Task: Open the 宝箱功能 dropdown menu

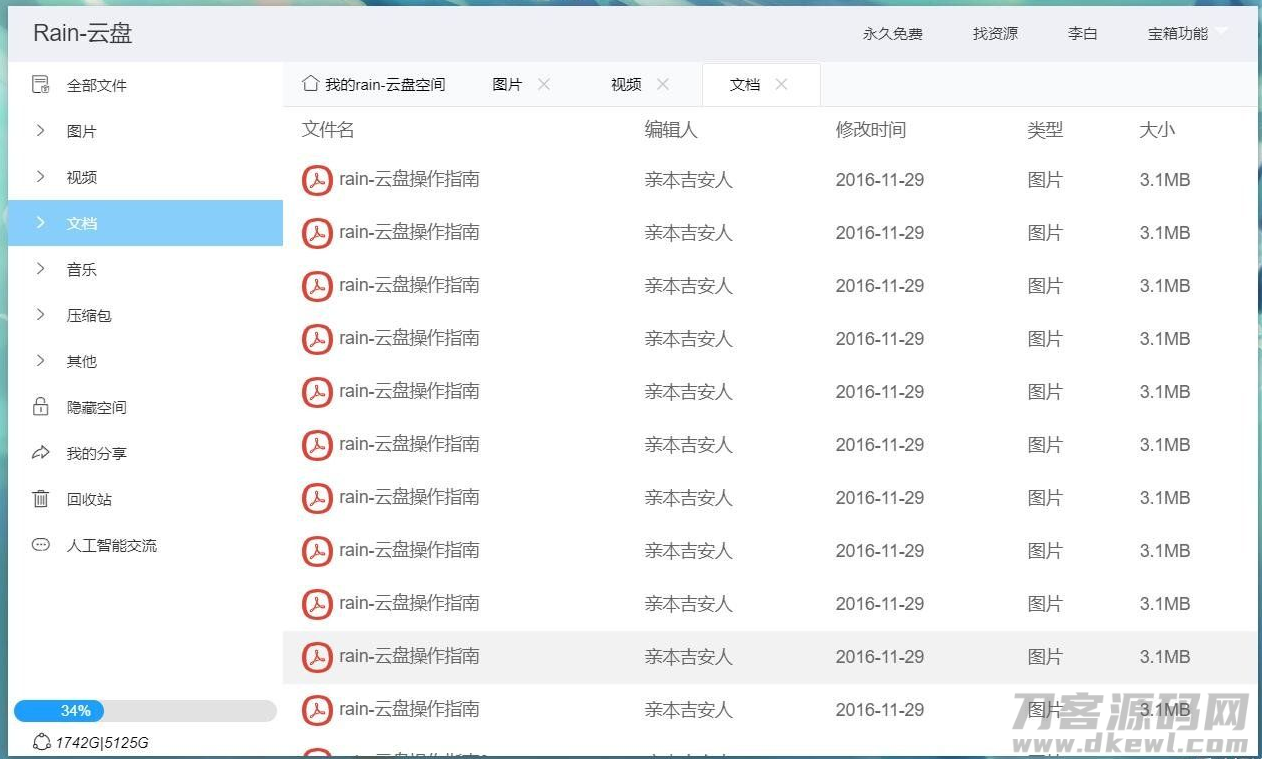Action: click(x=1184, y=33)
